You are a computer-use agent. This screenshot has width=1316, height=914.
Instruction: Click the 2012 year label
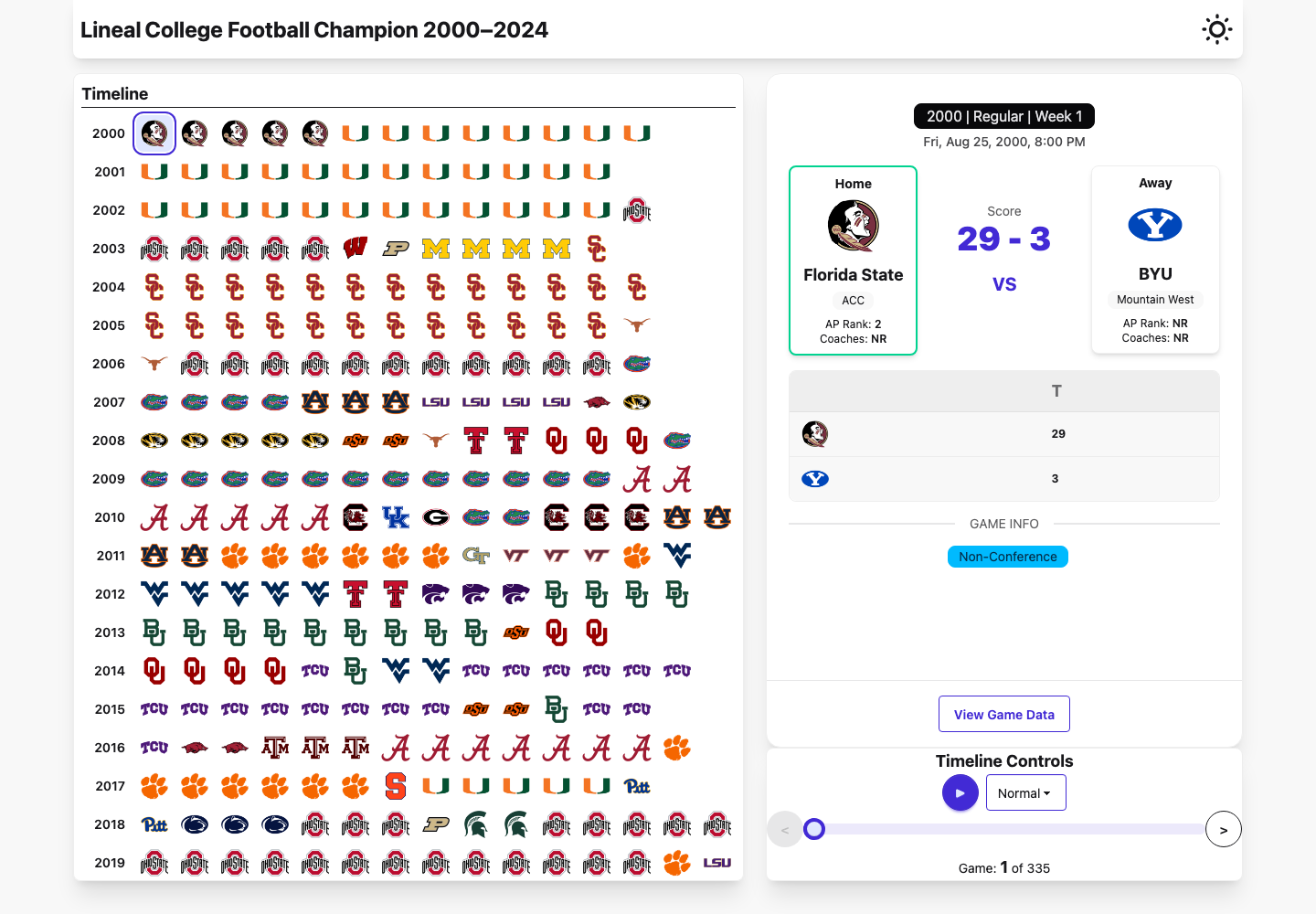click(x=110, y=594)
